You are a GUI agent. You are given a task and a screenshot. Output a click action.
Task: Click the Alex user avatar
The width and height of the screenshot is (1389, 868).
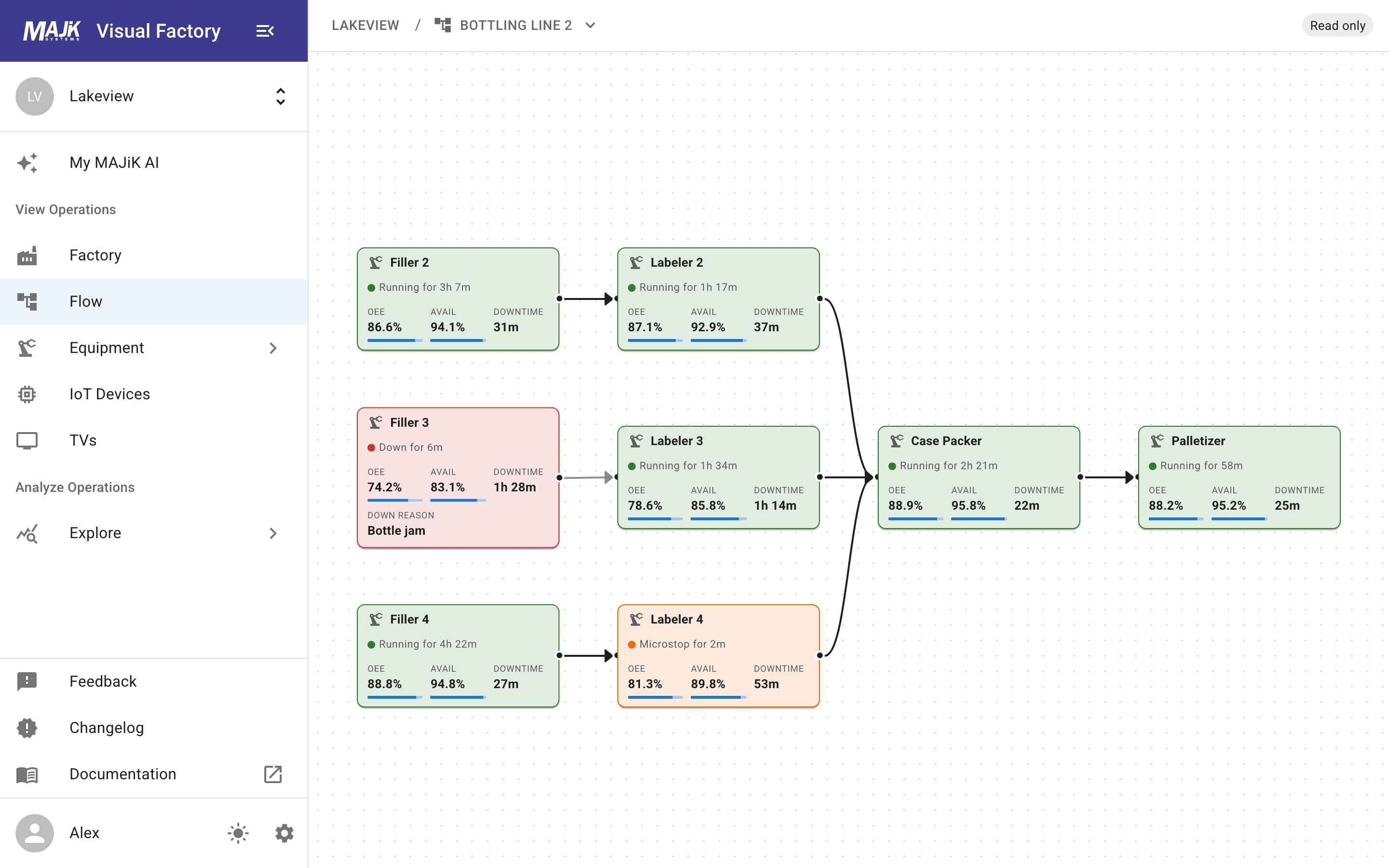34,833
